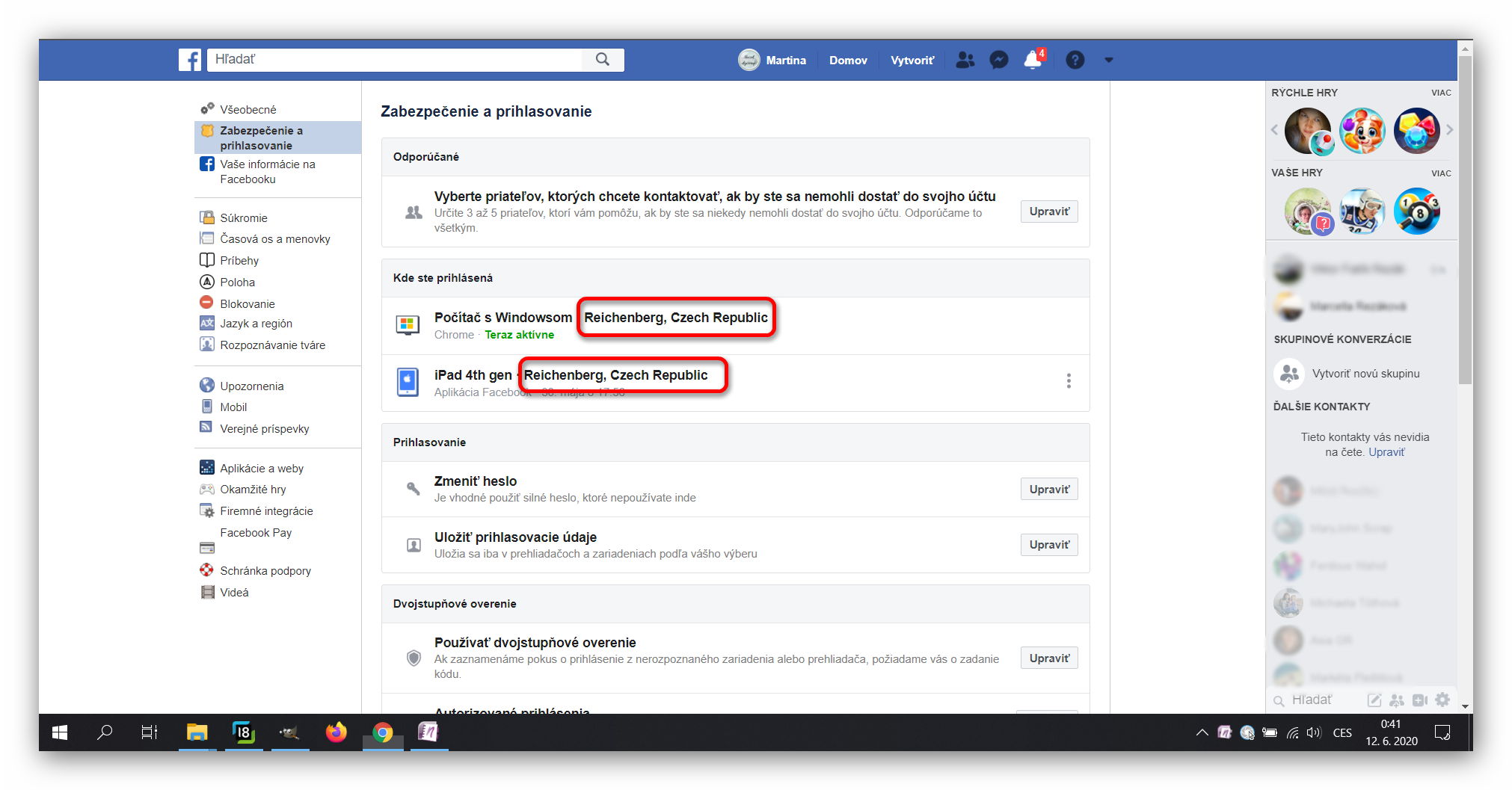Image resolution: width=1512 pixels, height=790 pixels.
Task: Open Martina's profile from the header
Action: click(x=772, y=60)
